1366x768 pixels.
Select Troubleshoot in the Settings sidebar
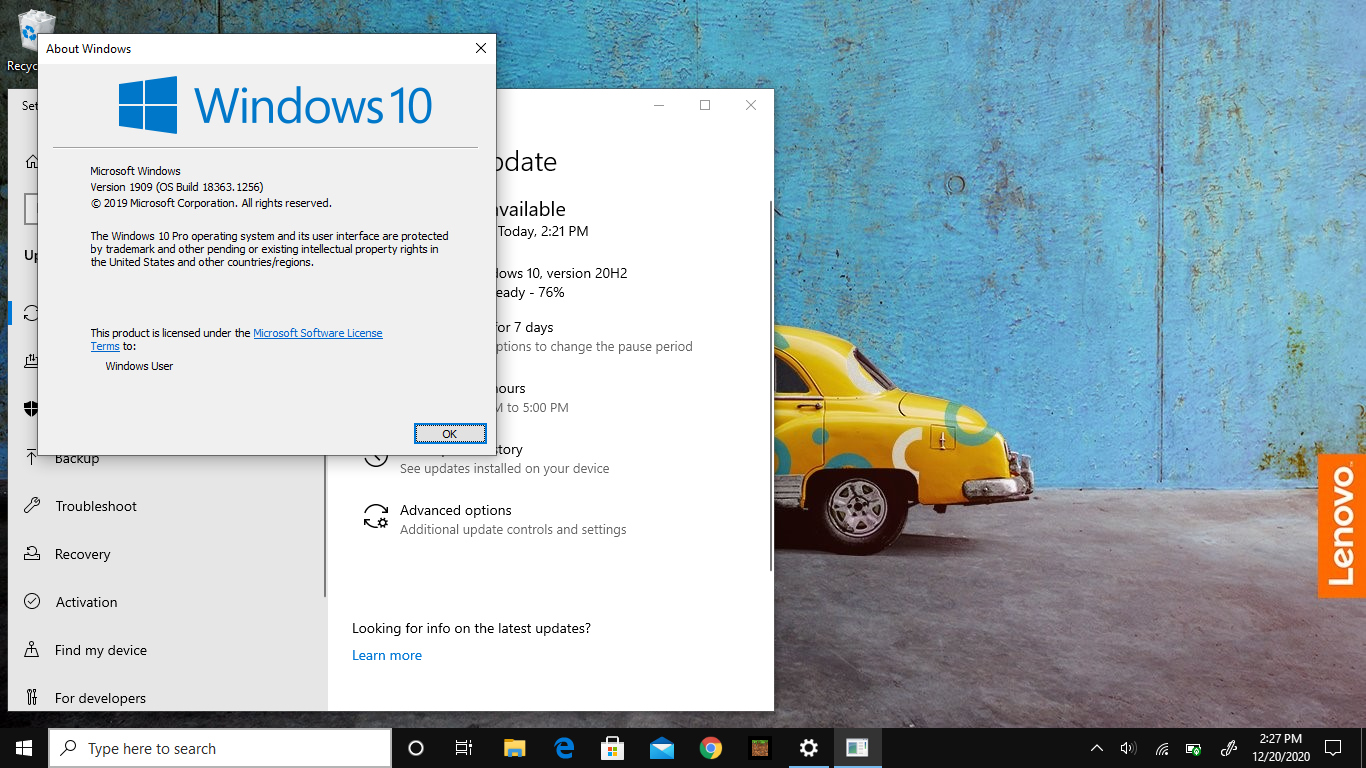[96, 506]
